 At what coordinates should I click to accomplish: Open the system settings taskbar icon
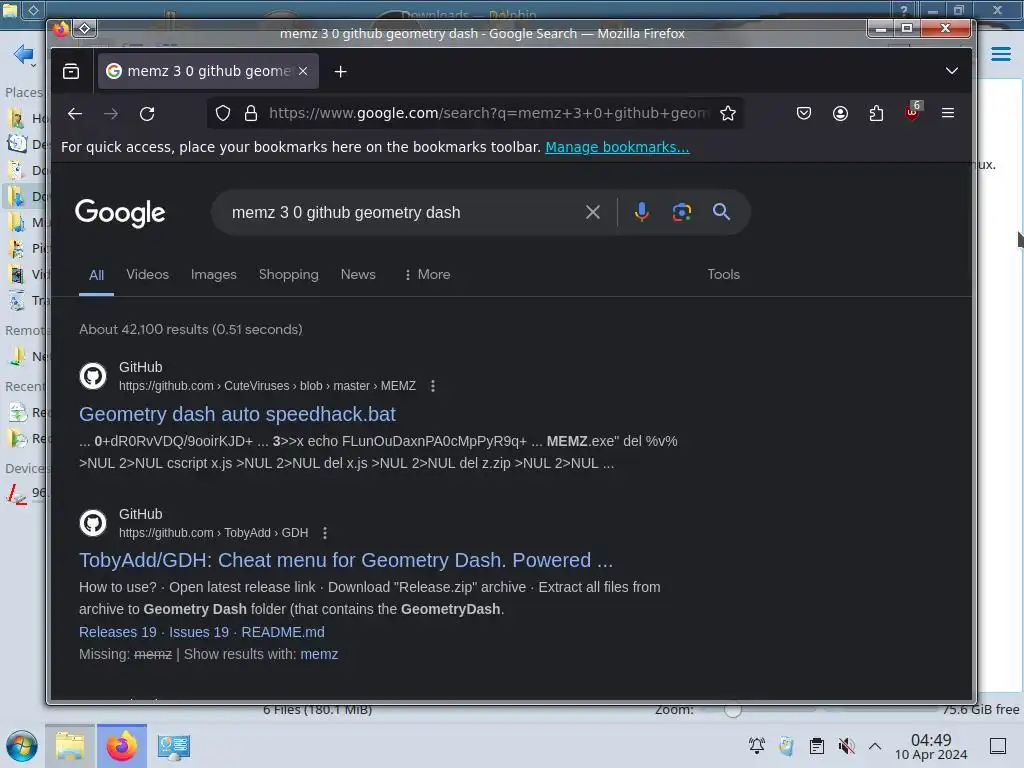pos(174,746)
